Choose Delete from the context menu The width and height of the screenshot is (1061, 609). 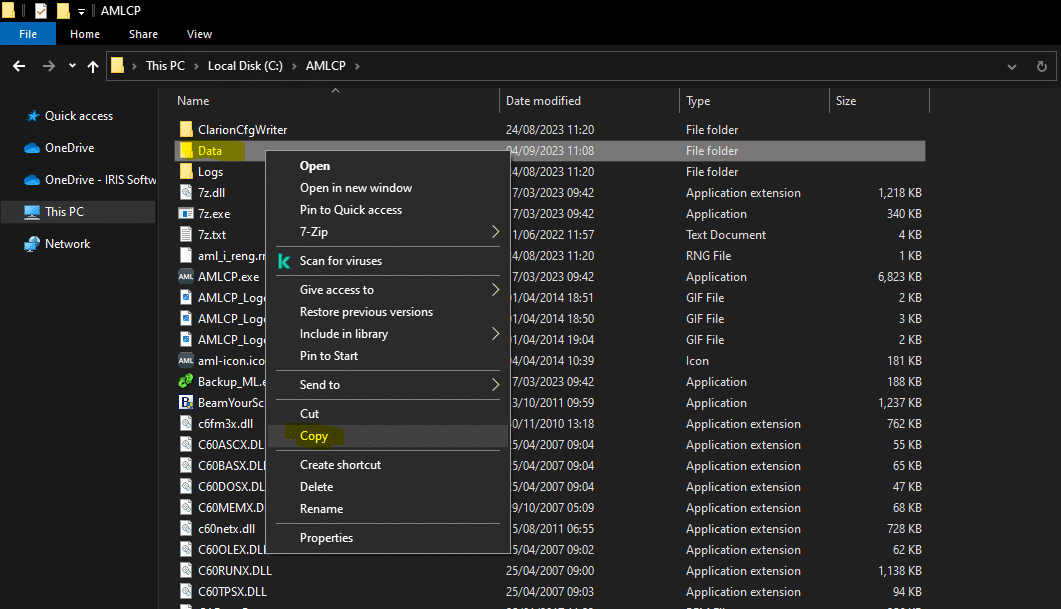pyautogui.click(x=388, y=487)
